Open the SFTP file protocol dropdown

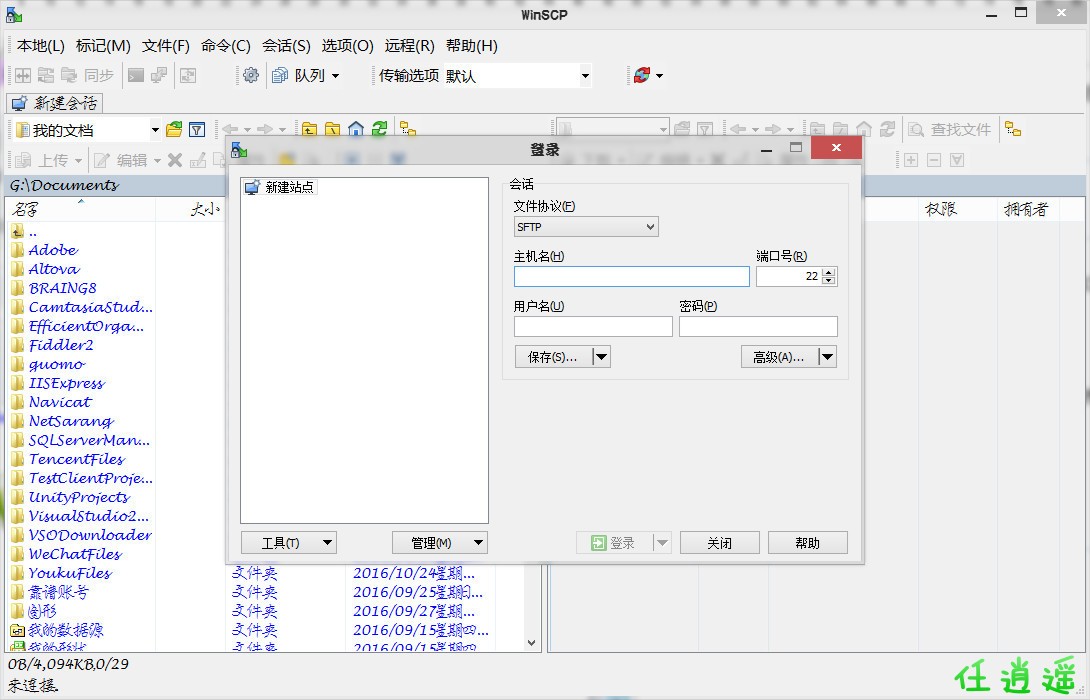[585, 227]
